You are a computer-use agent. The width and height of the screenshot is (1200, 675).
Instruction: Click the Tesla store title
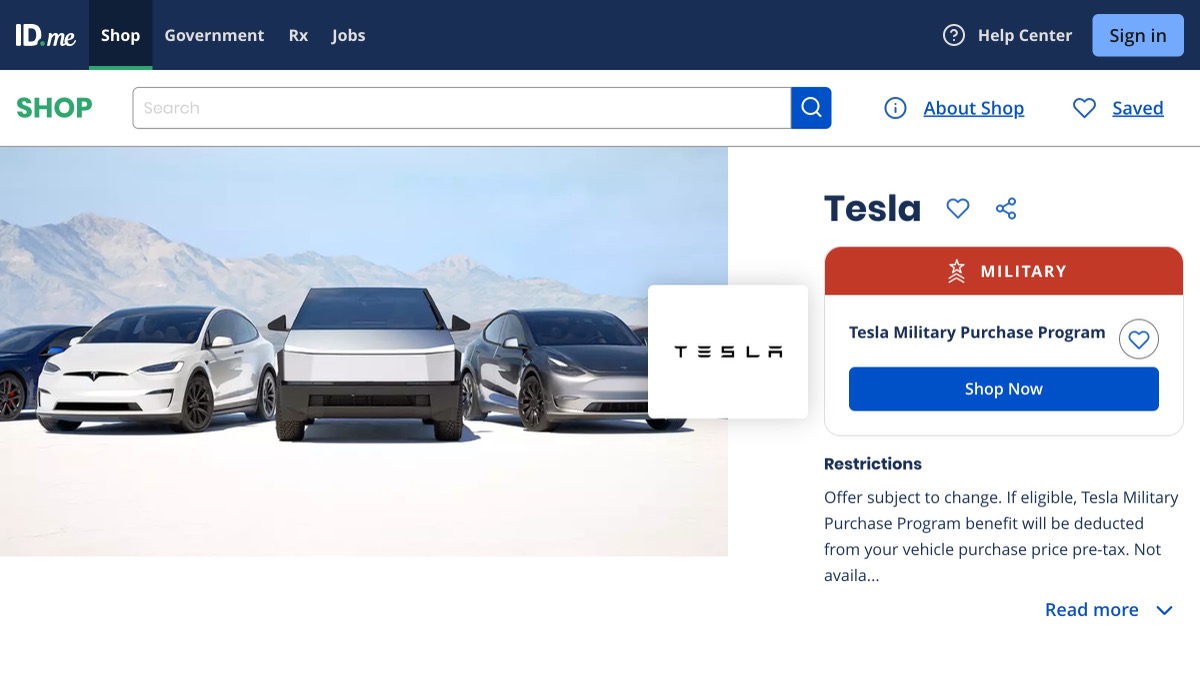pos(872,208)
